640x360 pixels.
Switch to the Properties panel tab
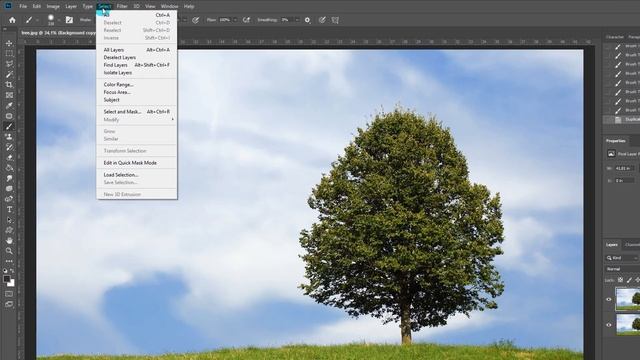[616, 141]
